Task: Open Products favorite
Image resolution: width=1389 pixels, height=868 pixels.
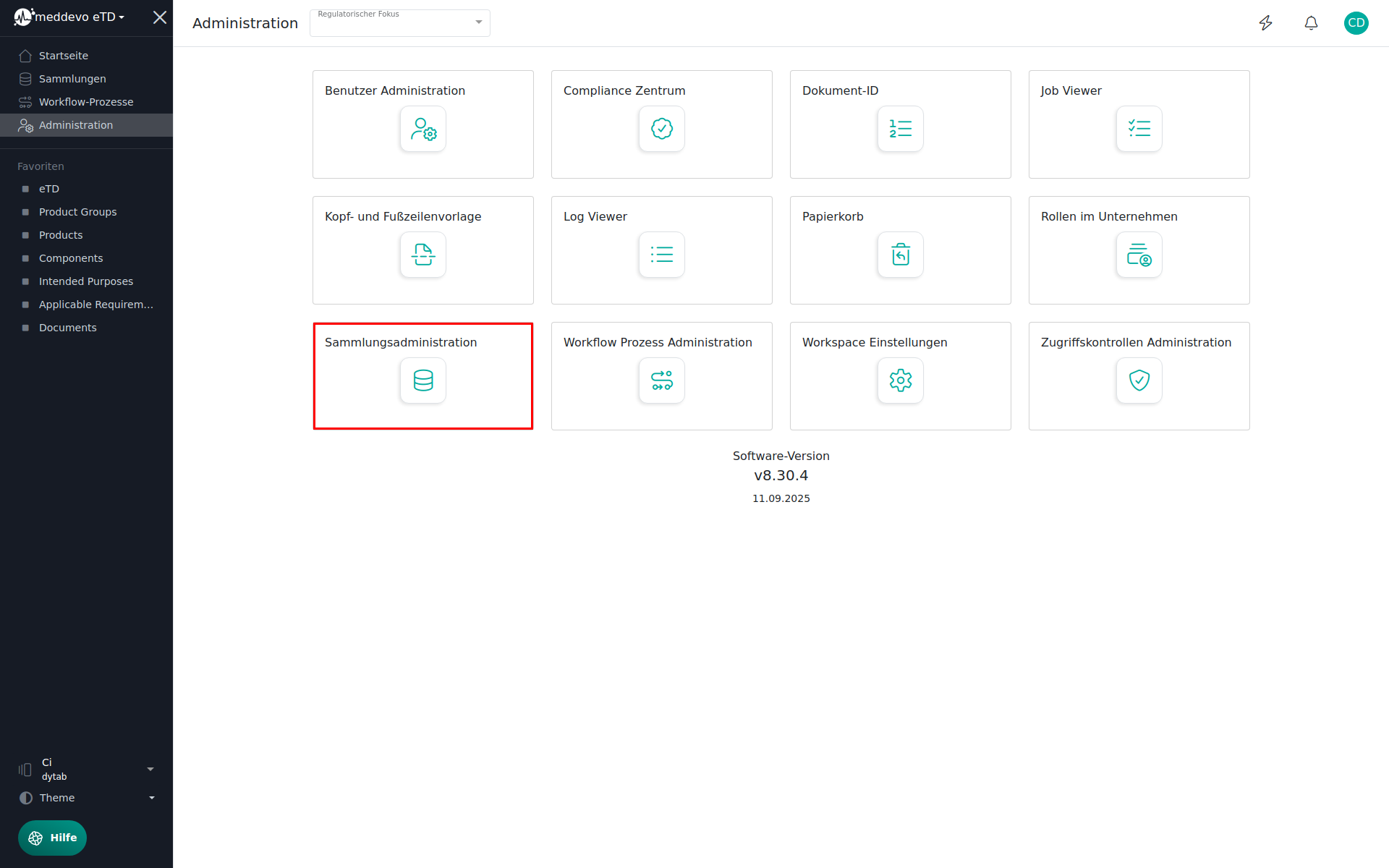Action: tap(87, 235)
